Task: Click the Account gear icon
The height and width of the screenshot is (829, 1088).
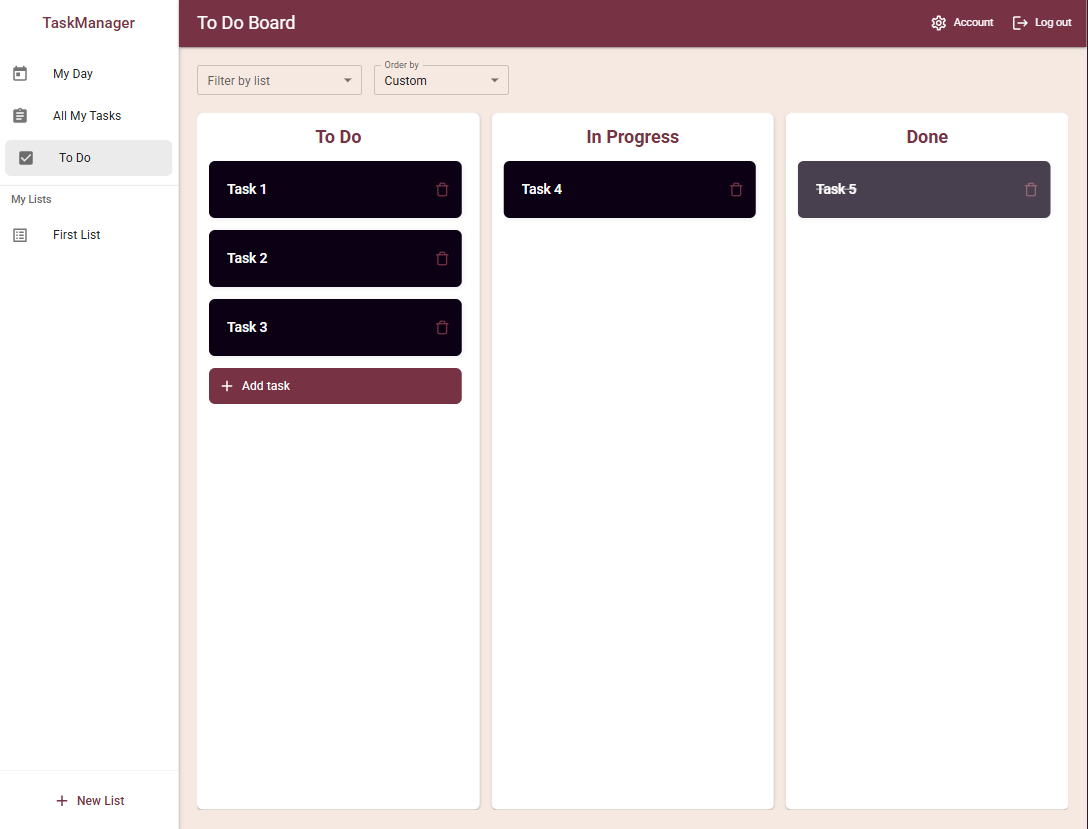Action: [938, 23]
